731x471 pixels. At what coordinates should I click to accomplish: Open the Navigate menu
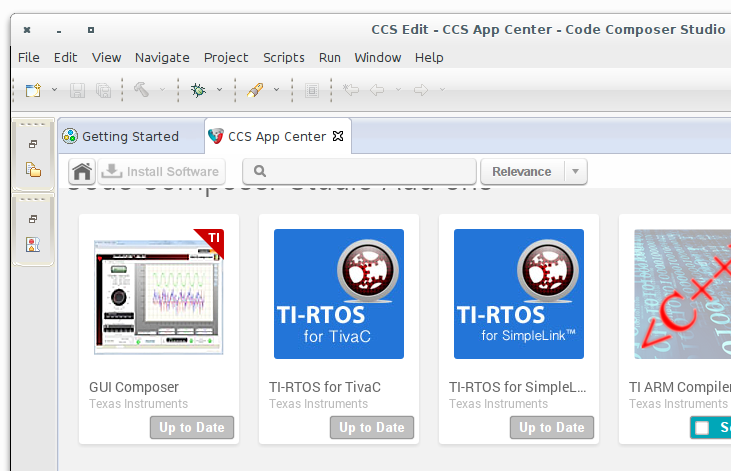coord(162,57)
